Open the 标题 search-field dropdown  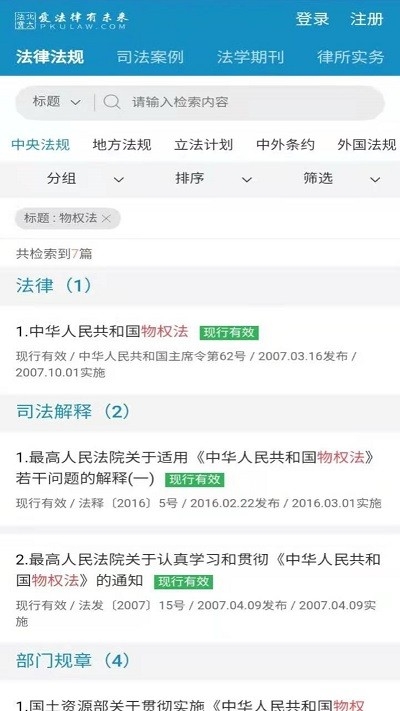tap(57, 102)
